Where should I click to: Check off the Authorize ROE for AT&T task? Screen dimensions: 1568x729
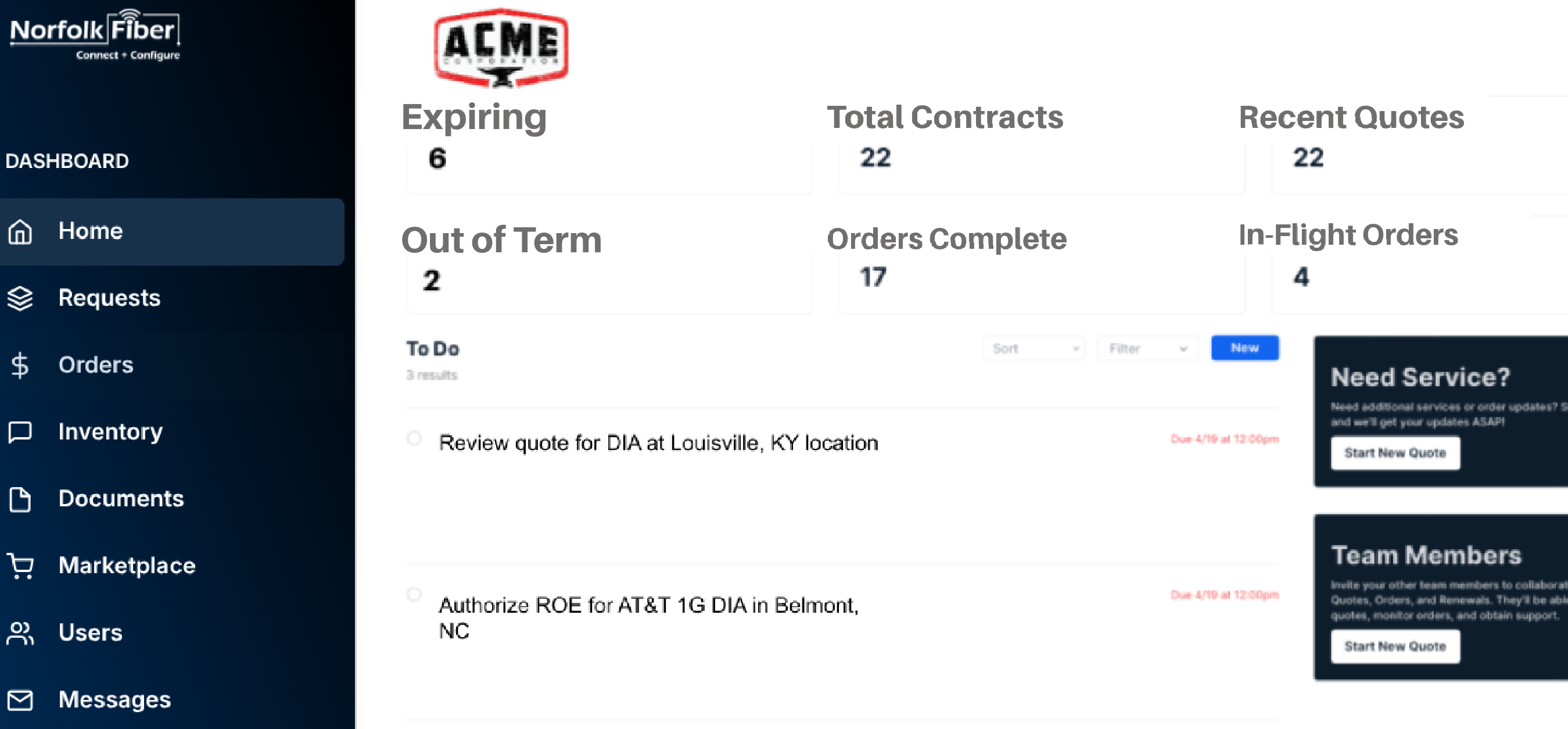click(x=414, y=594)
